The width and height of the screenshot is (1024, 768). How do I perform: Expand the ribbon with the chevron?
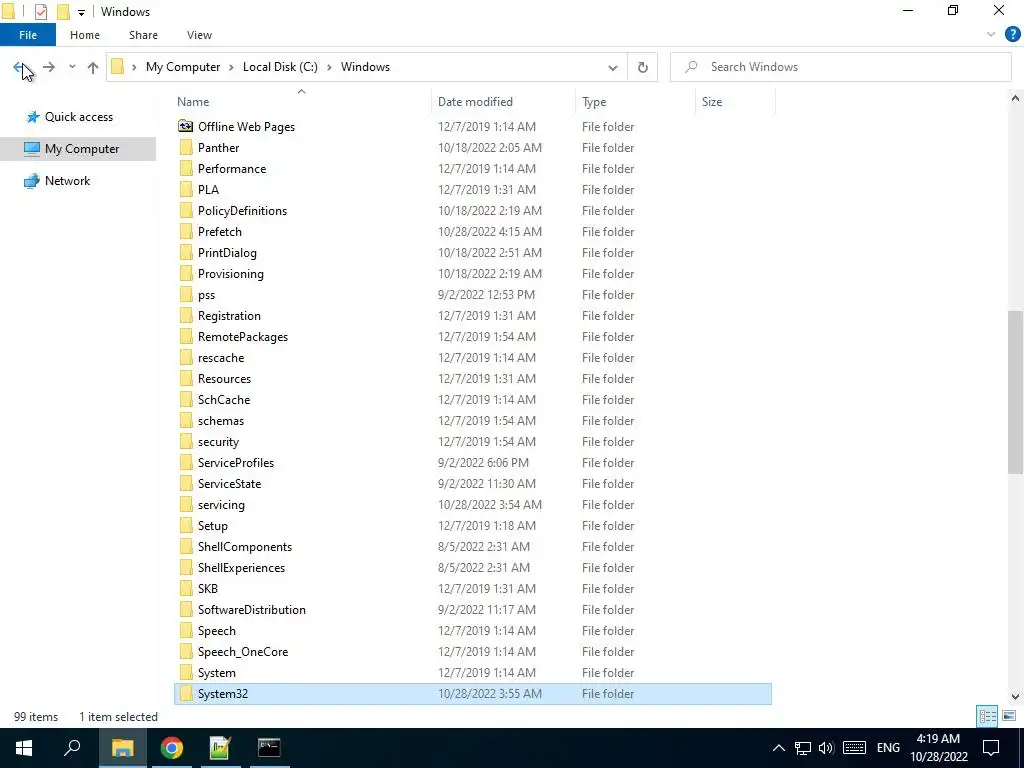click(x=991, y=34)
